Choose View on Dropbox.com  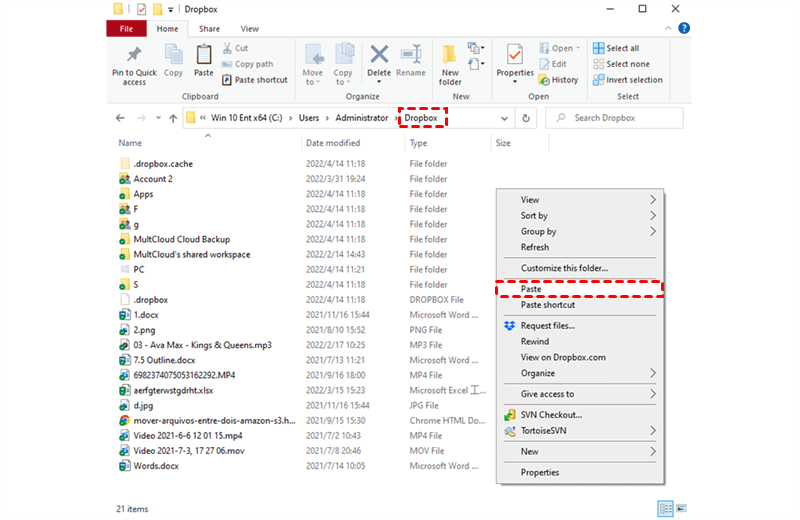point(580,357)
